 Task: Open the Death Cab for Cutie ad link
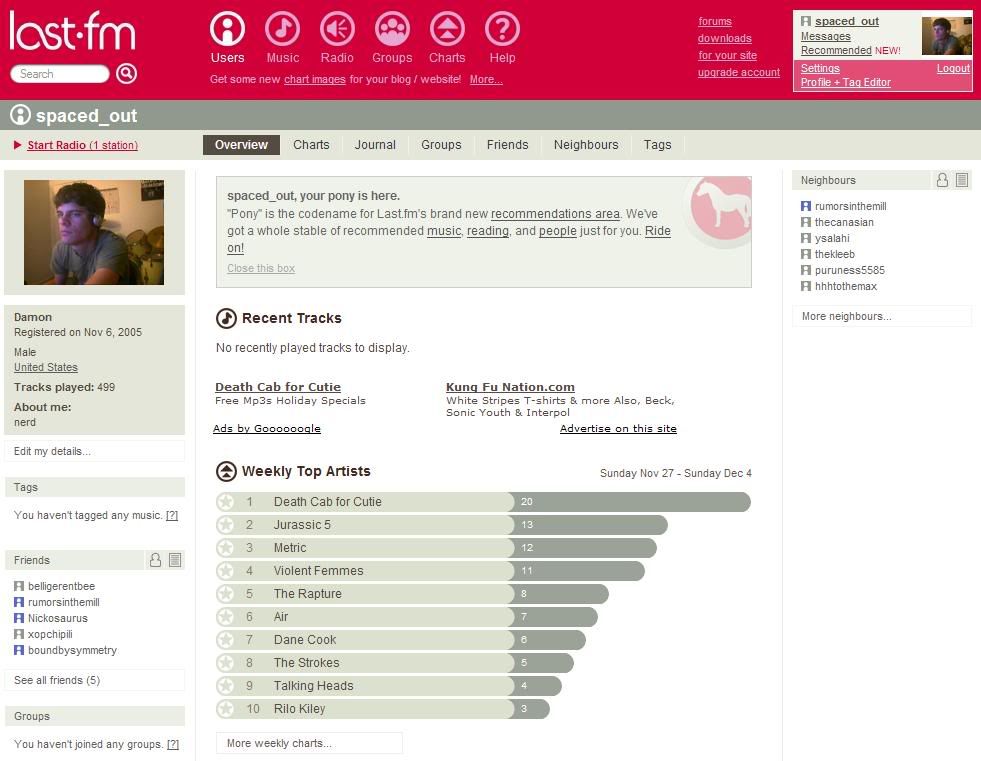point(278,387)
